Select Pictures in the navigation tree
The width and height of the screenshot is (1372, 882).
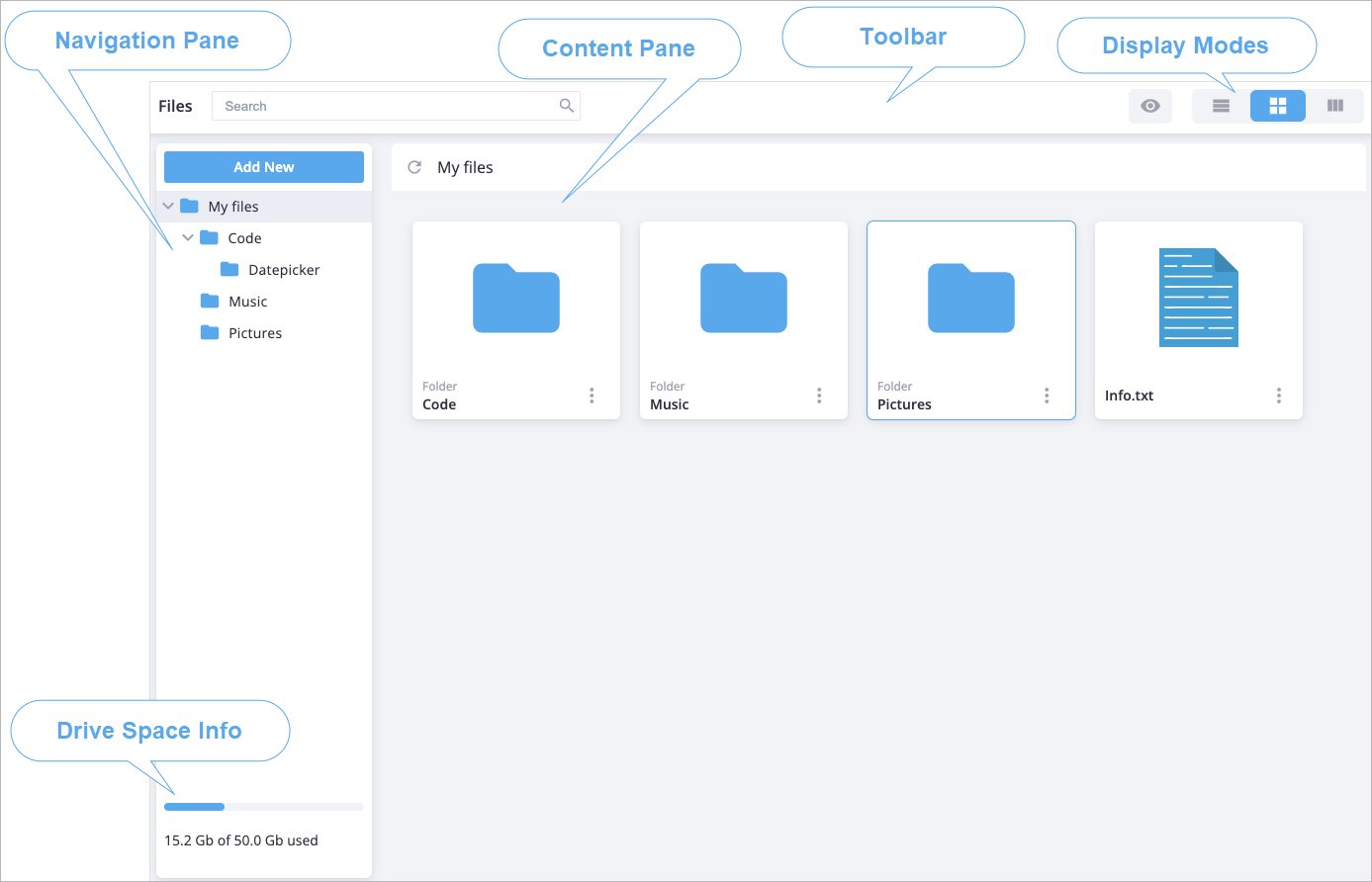tap(254, 333)
